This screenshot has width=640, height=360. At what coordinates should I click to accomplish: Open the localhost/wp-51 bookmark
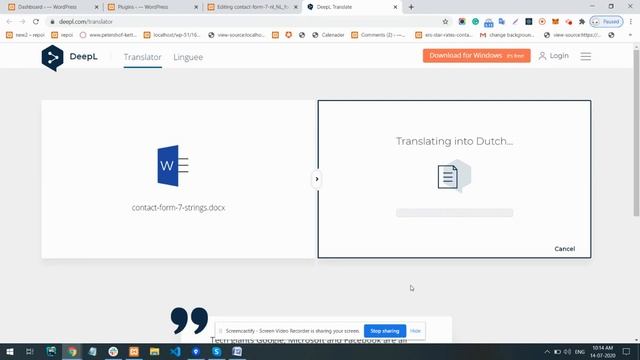172,35
